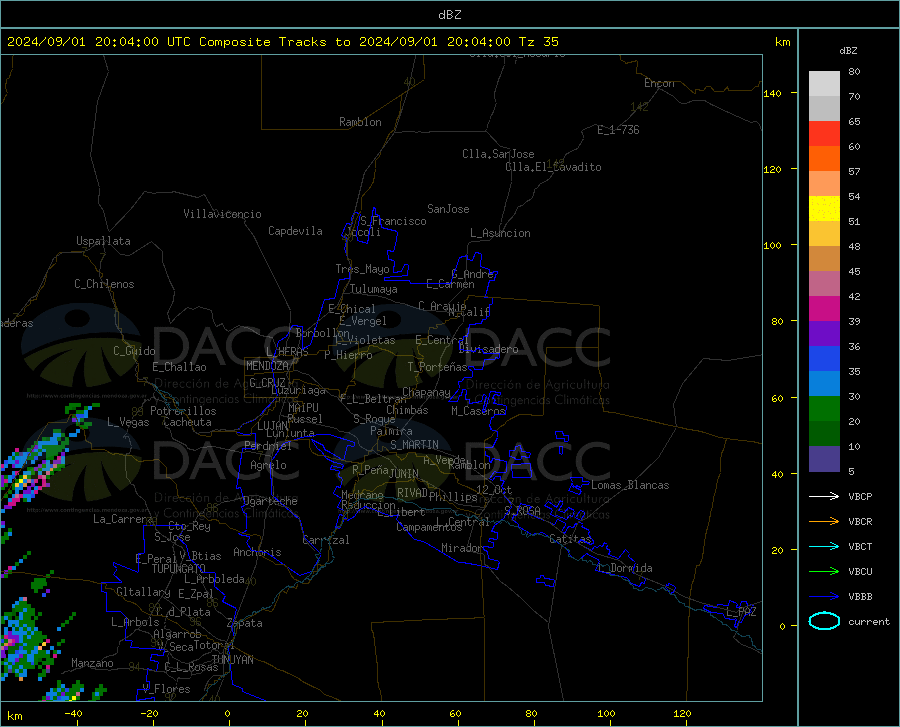This screenshot has width=900, height=727.
Task: Click the dBZ title at top
Action: pos(449,15)
